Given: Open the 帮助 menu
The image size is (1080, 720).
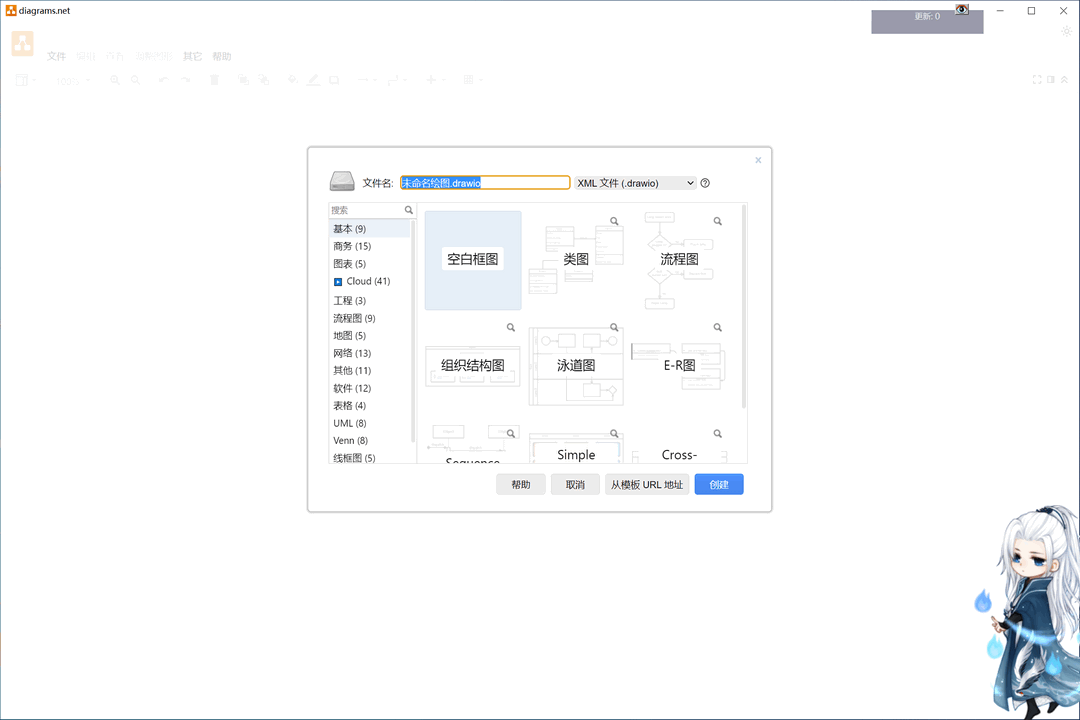Looking at the screenshot, I should tap(222, 56).
